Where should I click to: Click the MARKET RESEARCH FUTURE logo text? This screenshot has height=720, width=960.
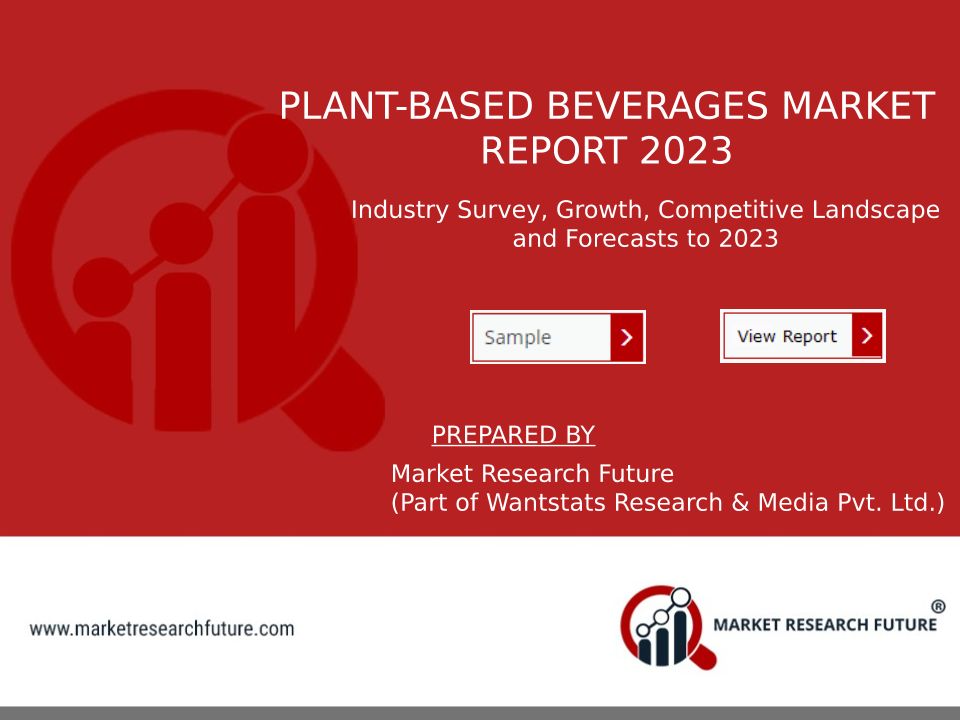[824, 625]
